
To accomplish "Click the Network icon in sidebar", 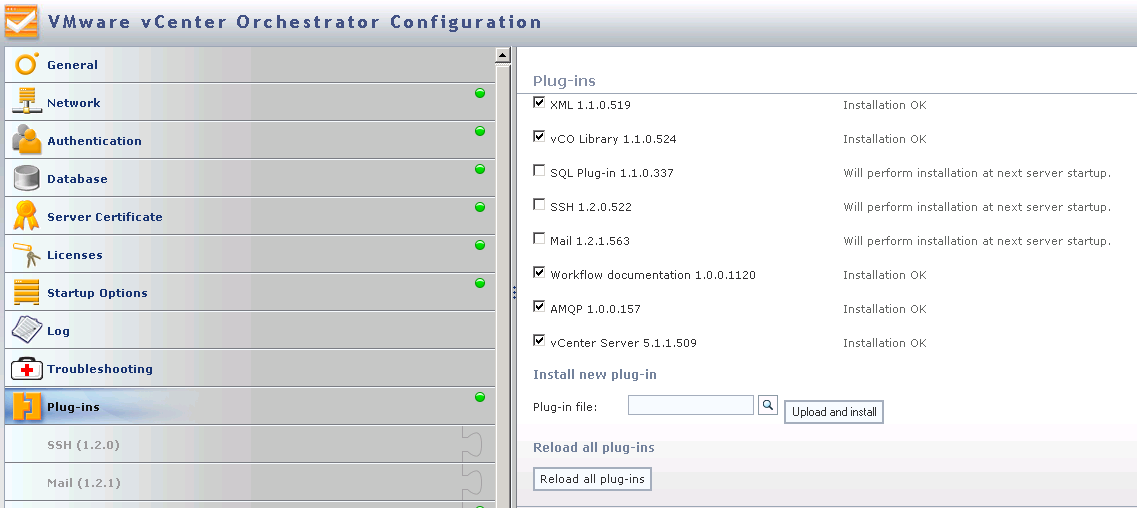I will [26, 102].
